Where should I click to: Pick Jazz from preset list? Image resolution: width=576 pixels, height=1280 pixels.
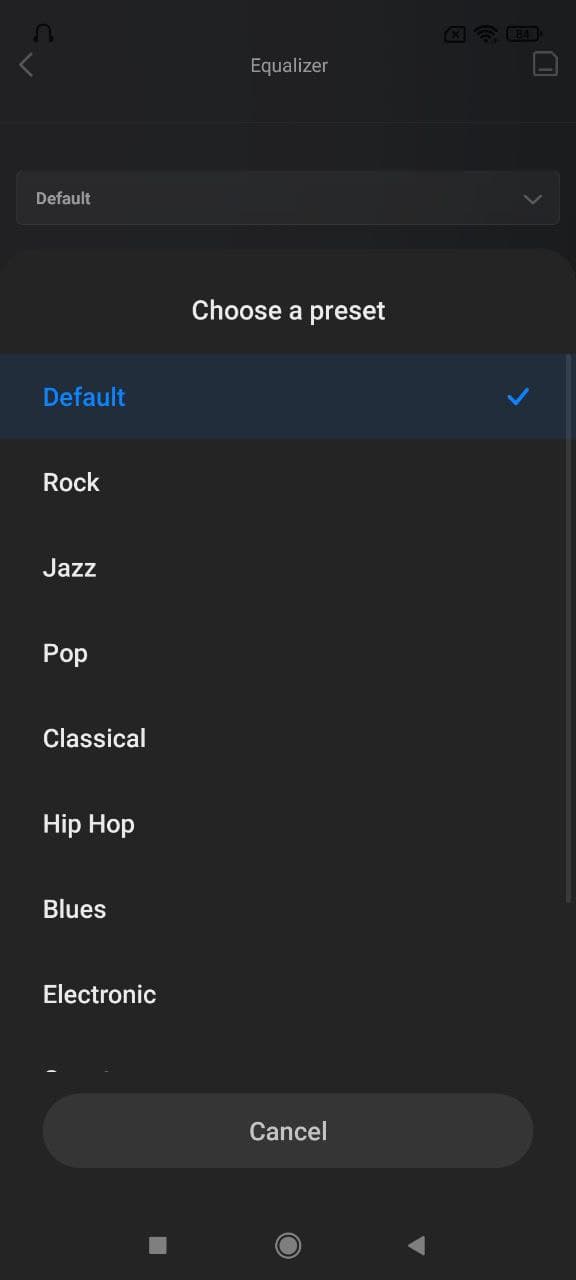(288, 568)
